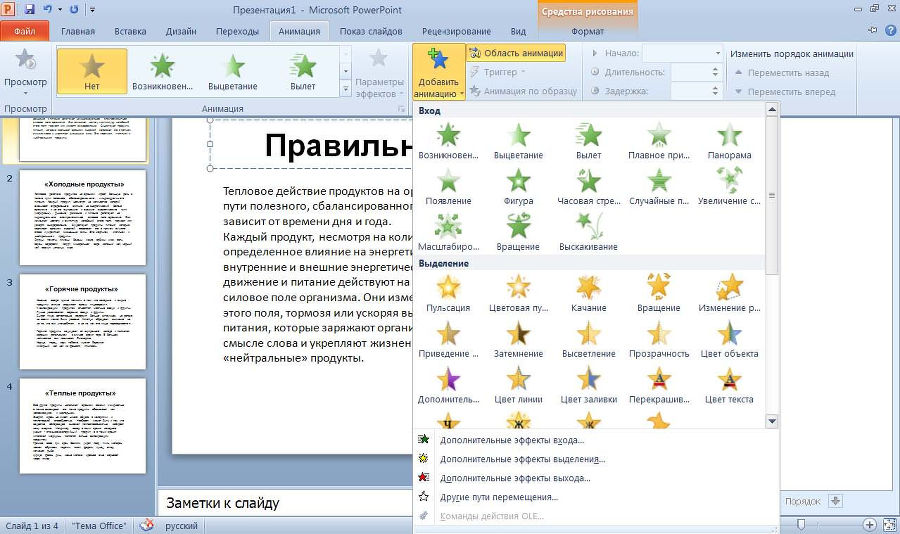Image resolution: width=900 pixels, height=534 pixels.
Task: Select the Плавное приближение entrance effect
Action: 658,141
